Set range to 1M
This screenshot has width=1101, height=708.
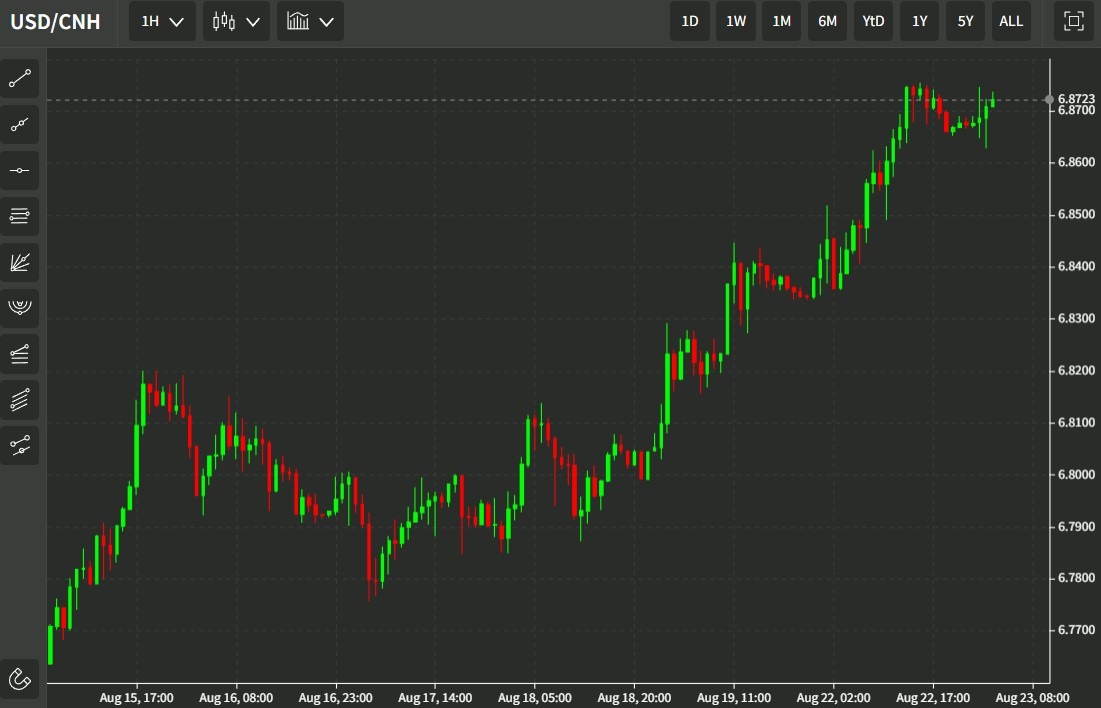782,21
